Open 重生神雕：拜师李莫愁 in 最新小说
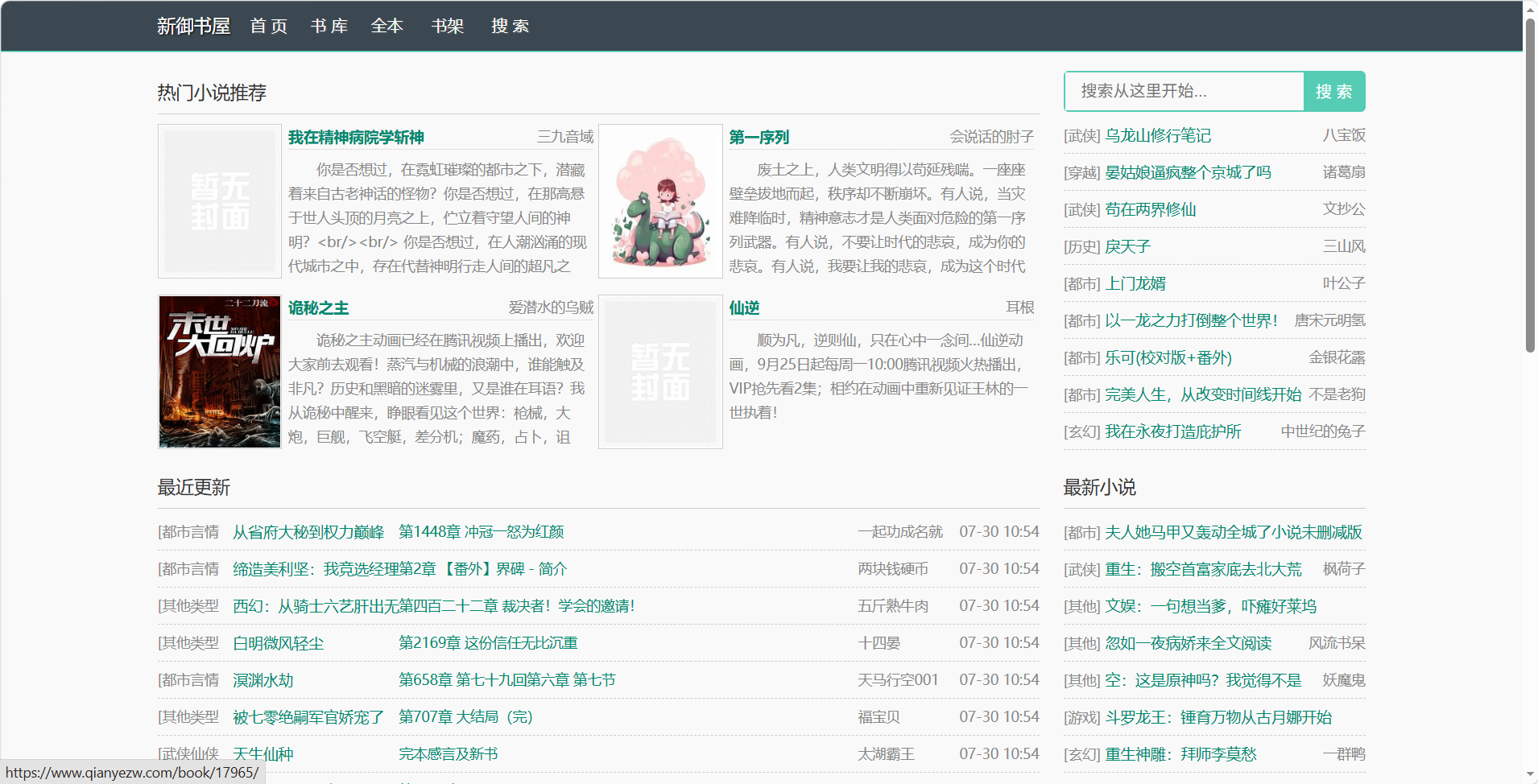This screenshot has height=784, width=1538. [1180, 754]
